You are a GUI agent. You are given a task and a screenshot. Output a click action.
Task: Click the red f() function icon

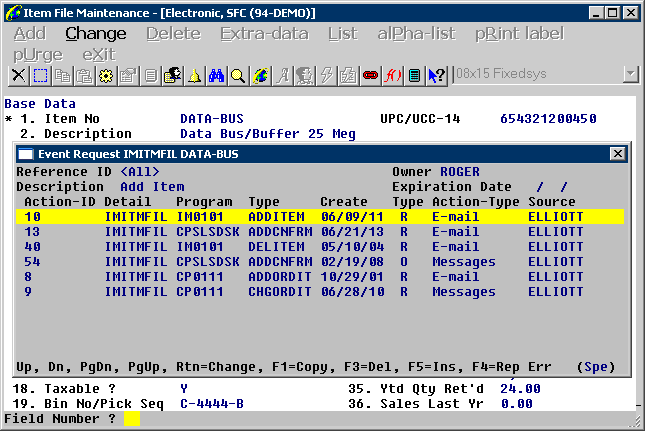click(x=392, y=76)
